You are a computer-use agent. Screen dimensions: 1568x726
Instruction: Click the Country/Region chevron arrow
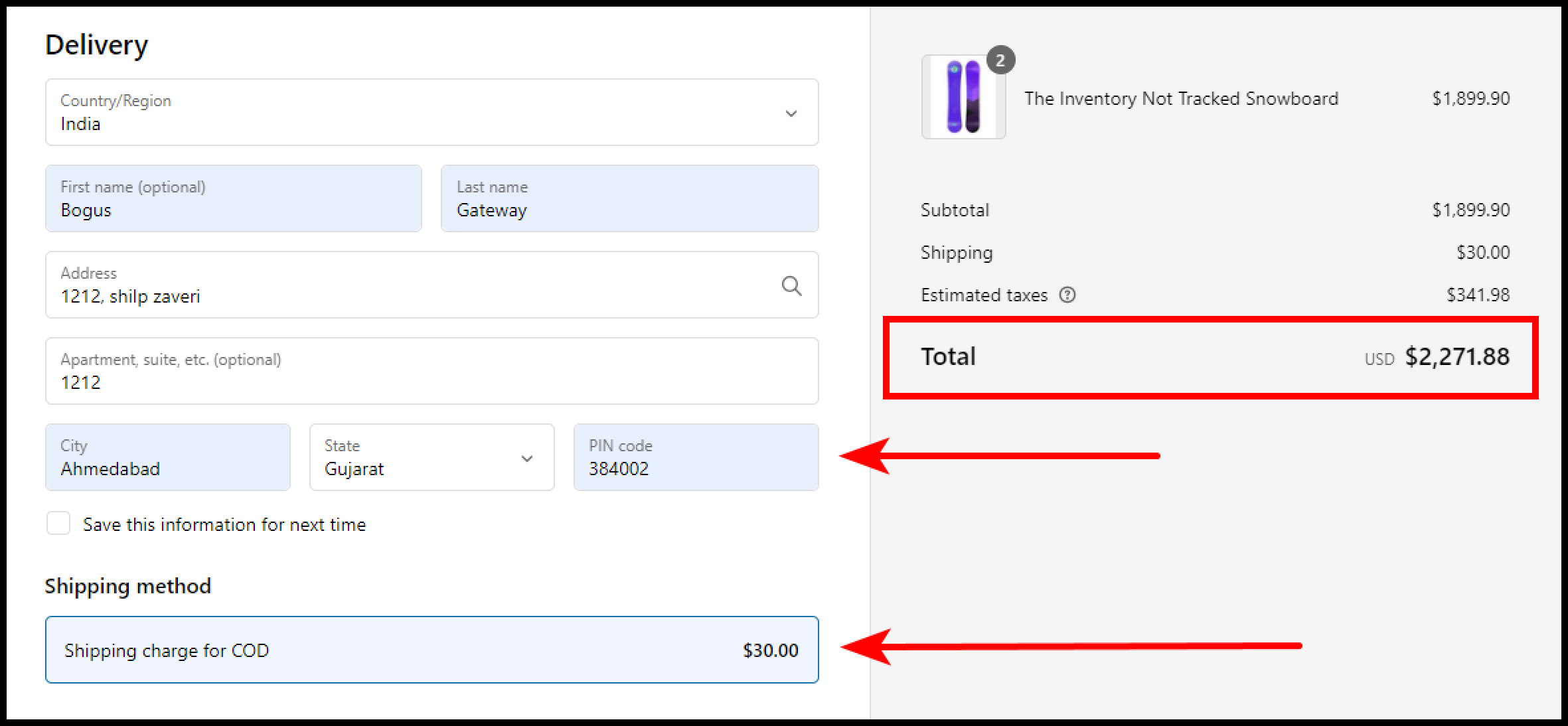791,113
